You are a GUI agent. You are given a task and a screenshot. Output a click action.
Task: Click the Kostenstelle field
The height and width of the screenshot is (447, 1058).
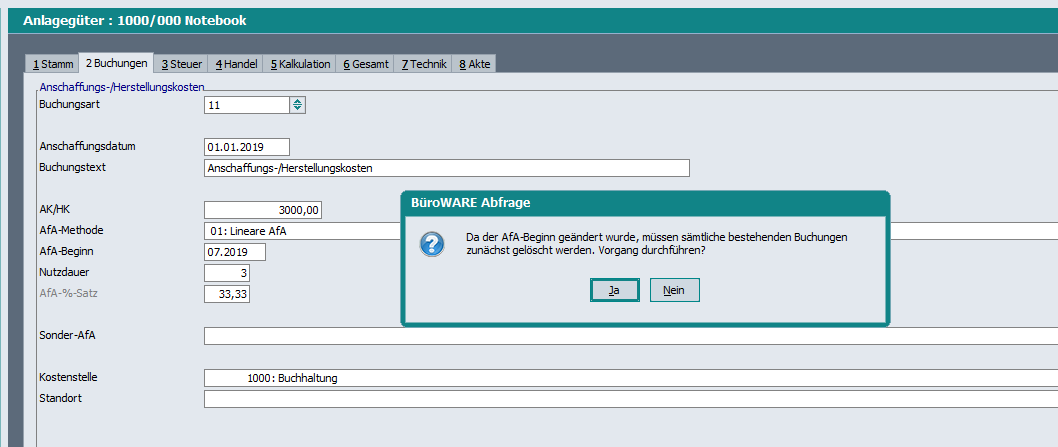tap(630, 378)
